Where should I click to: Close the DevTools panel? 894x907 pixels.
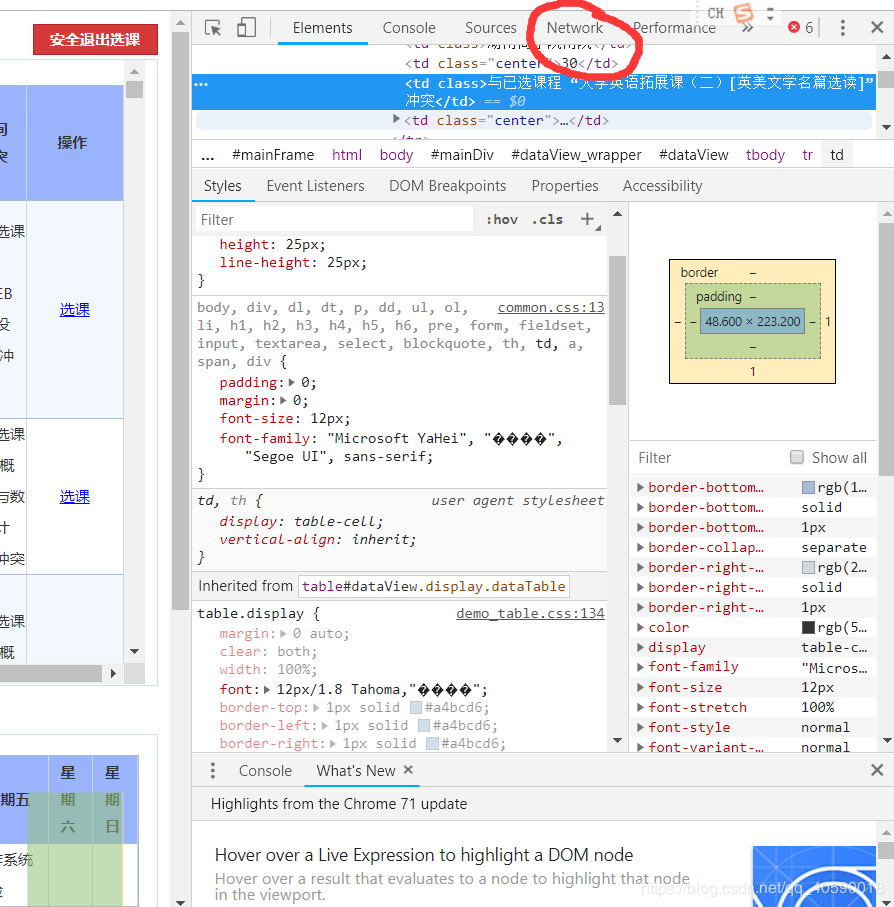[877, 27]
